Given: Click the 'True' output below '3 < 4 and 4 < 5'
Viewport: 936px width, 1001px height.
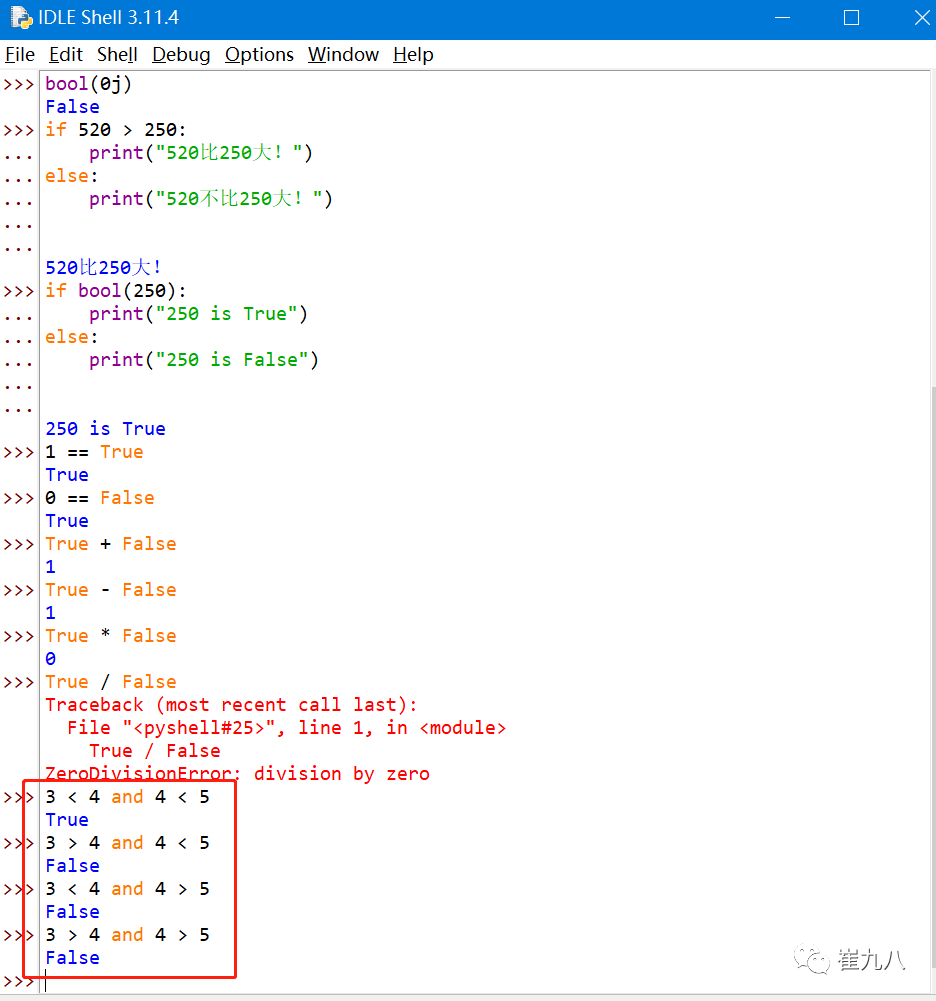Looking at the screenshot, I should [x=67, y=819].
